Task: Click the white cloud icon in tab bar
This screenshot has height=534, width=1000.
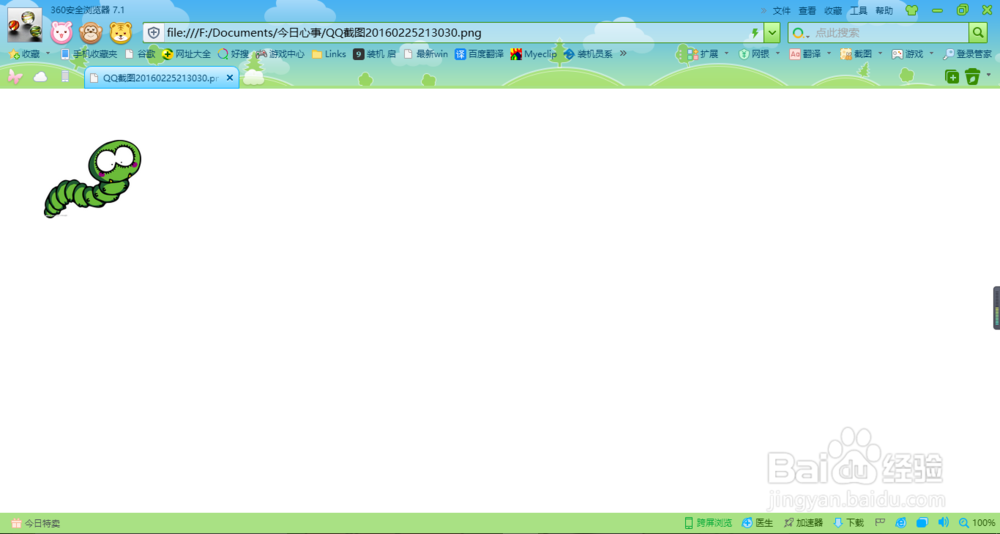Action: pos(40,77)
